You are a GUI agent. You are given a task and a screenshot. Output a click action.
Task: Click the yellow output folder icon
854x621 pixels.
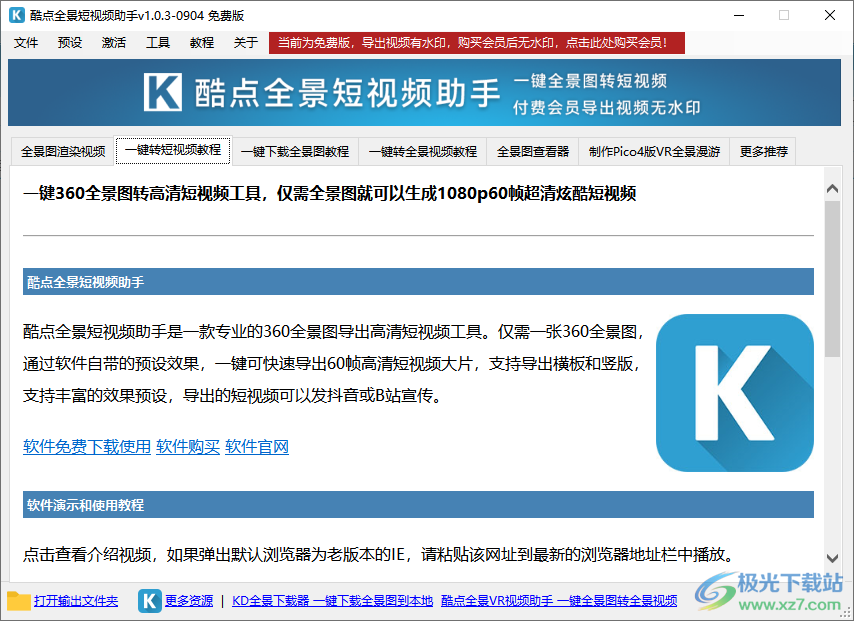pos(19,600)
